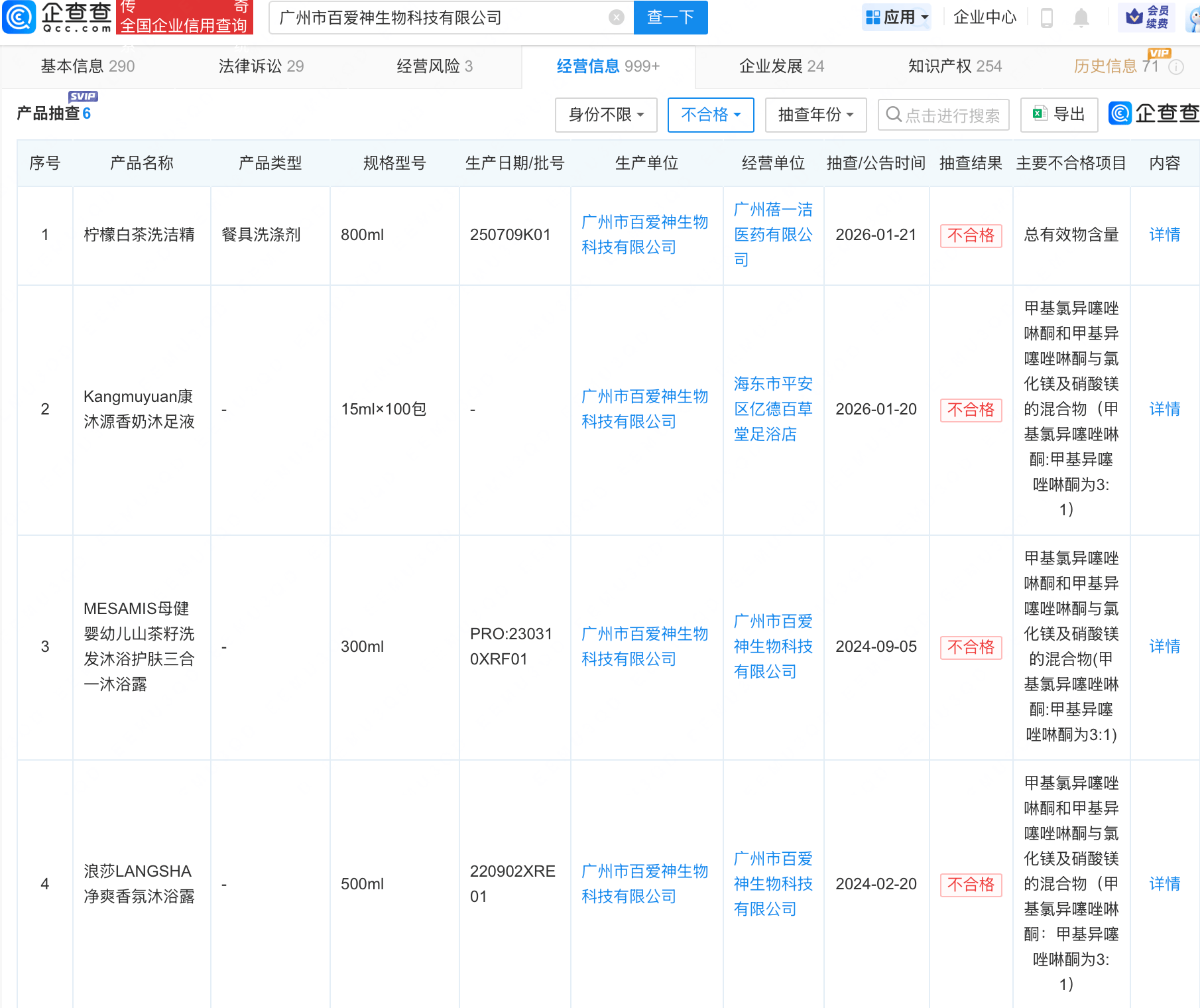Image resolution: width=1200 pixels, height=1008 pixels.
Task: Click the 抽查/公告时间 column header
Action: (x=876, y=163)
